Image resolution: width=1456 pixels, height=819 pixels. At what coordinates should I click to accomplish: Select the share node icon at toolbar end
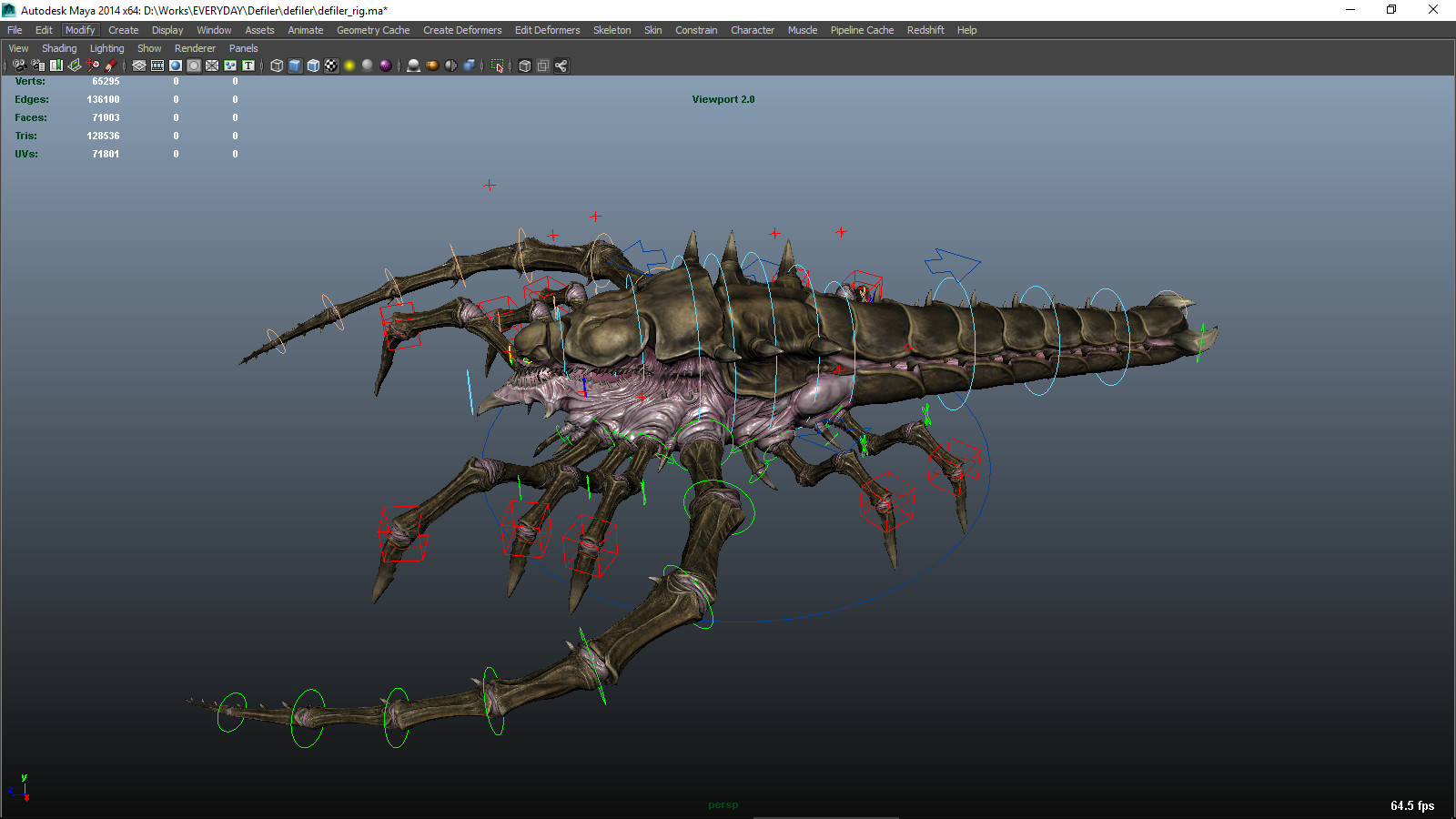[562, 66]
